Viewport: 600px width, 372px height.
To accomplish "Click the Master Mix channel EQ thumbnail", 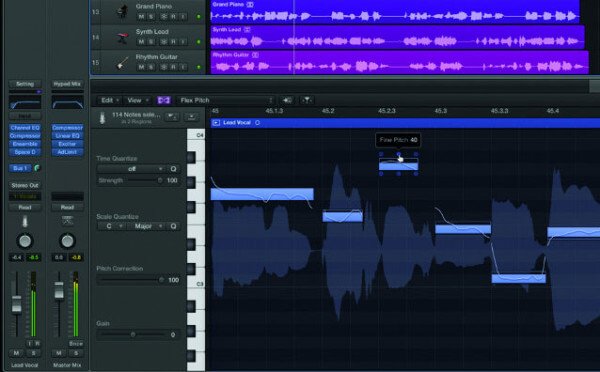I will 67,103.
